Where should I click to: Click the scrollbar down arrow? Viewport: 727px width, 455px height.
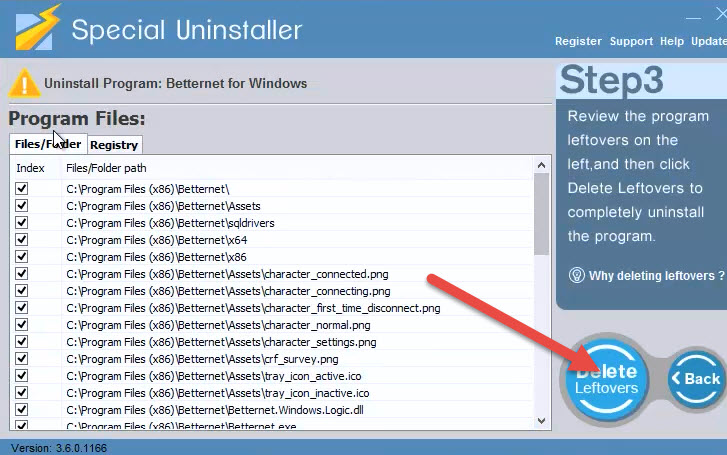(541, 421)
